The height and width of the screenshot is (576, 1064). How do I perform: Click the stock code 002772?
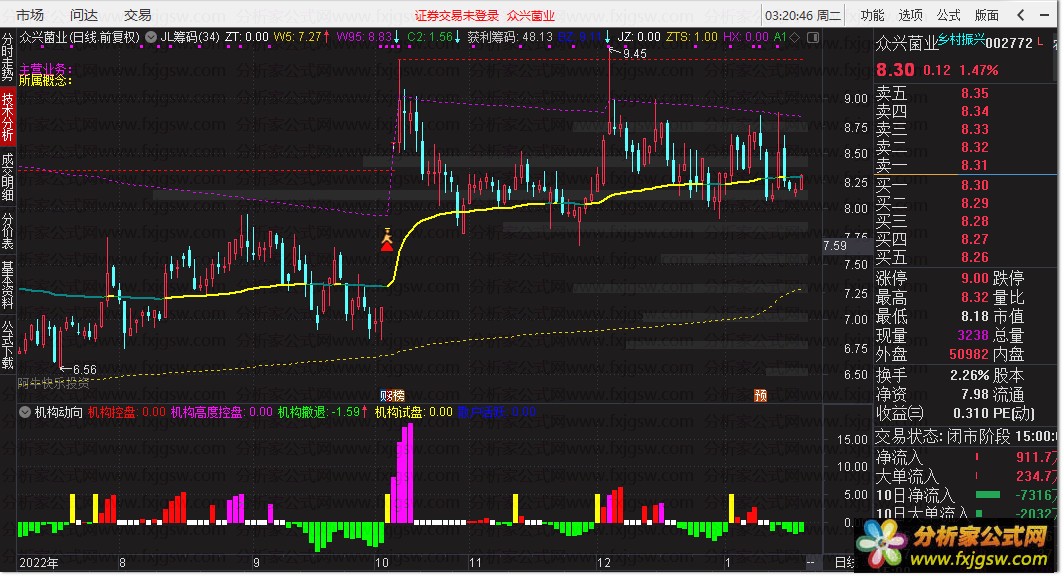coord(1009,43)
